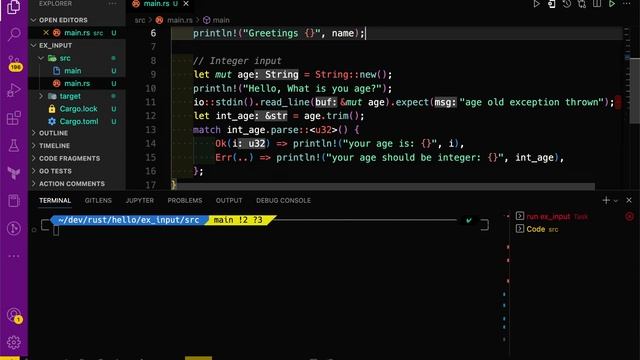Screen dimensions: 640x360
Task: Switch to the OUTPUT panel tab
Action: (229, 200)
